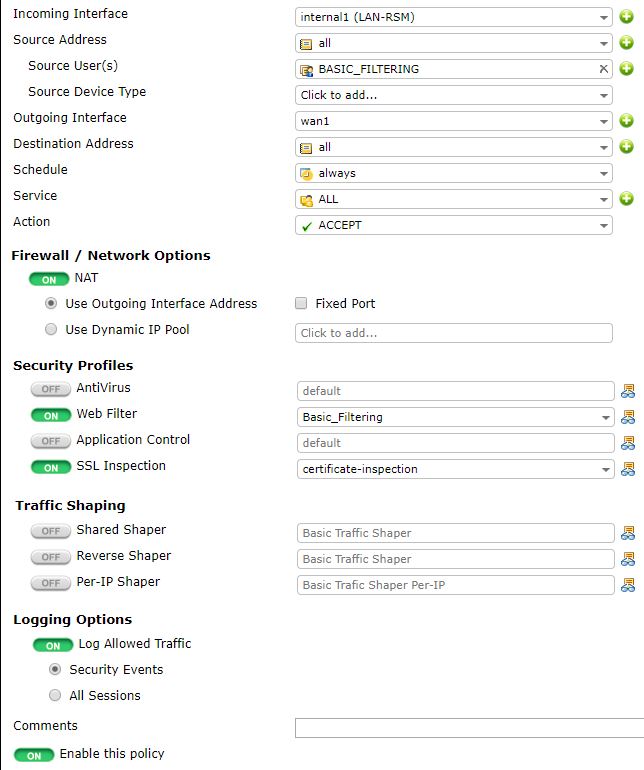The height and width of the screenshot is (770, 644).
Task: Open the Web Filter Basic_Filtering dropdown
Action: pyautogui.click(x=454, y=417)
